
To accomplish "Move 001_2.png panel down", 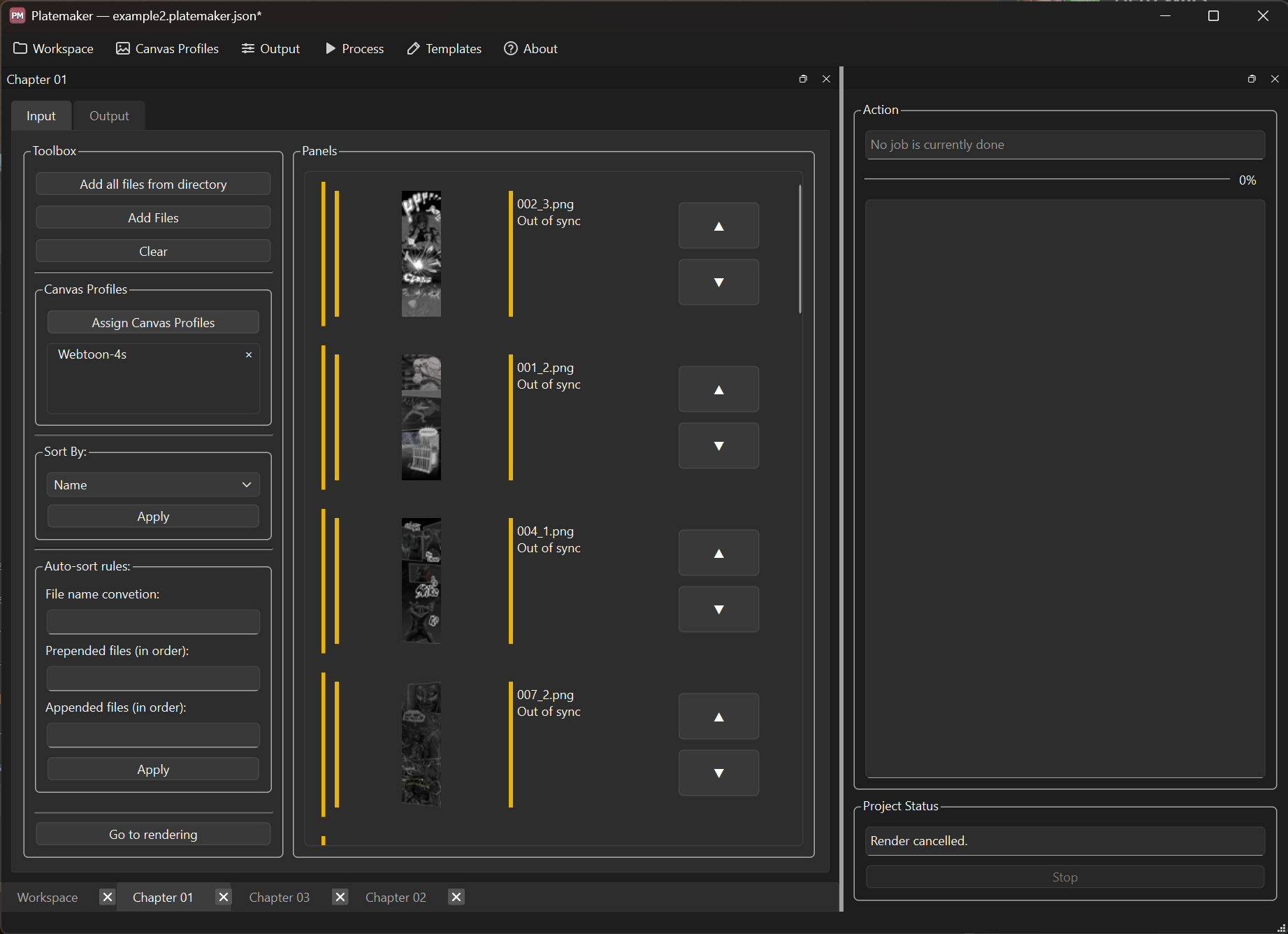I will click(718, 446).
